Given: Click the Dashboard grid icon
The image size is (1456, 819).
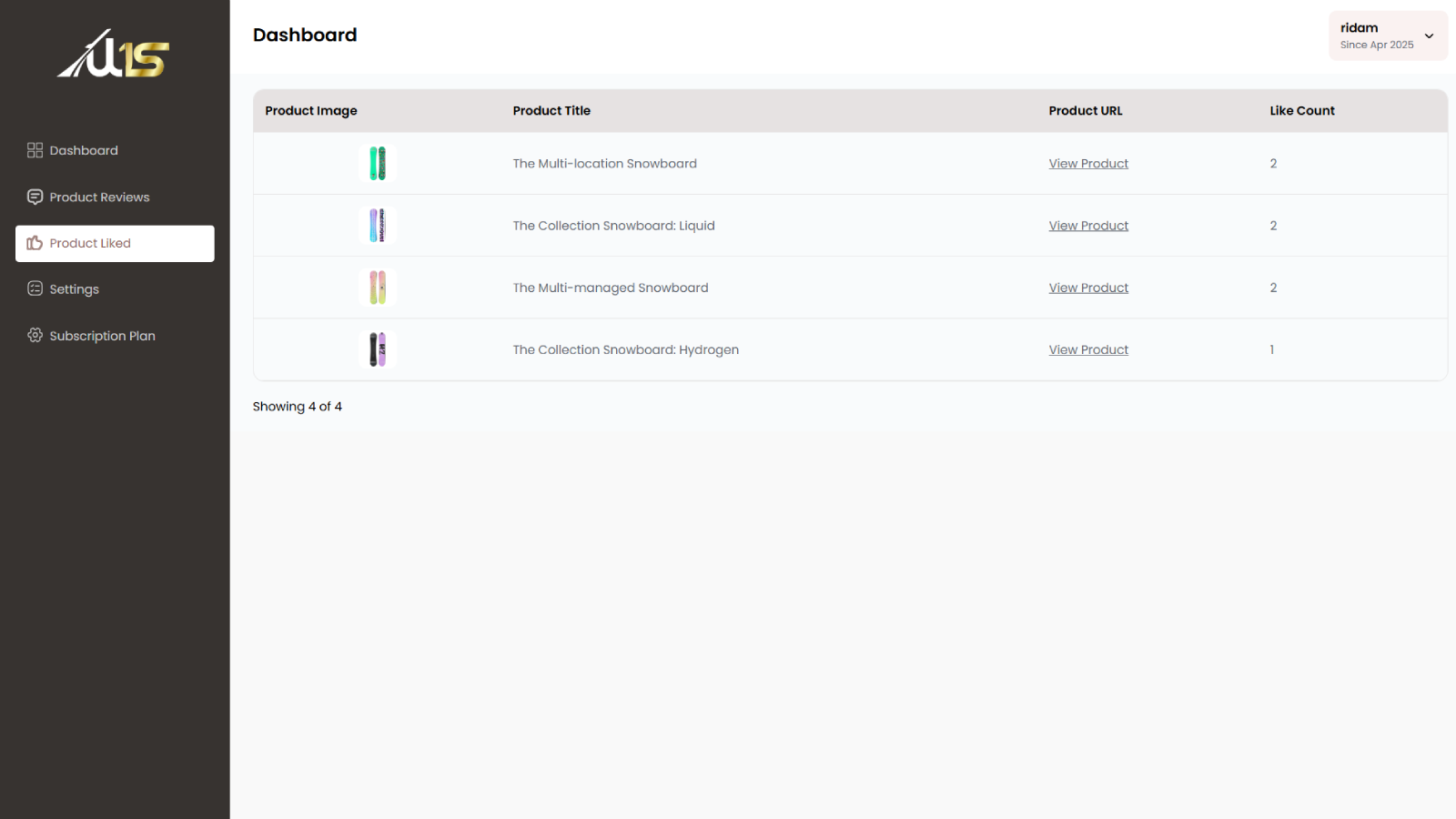Looking at the screenshot, I should tap(35, 150).
